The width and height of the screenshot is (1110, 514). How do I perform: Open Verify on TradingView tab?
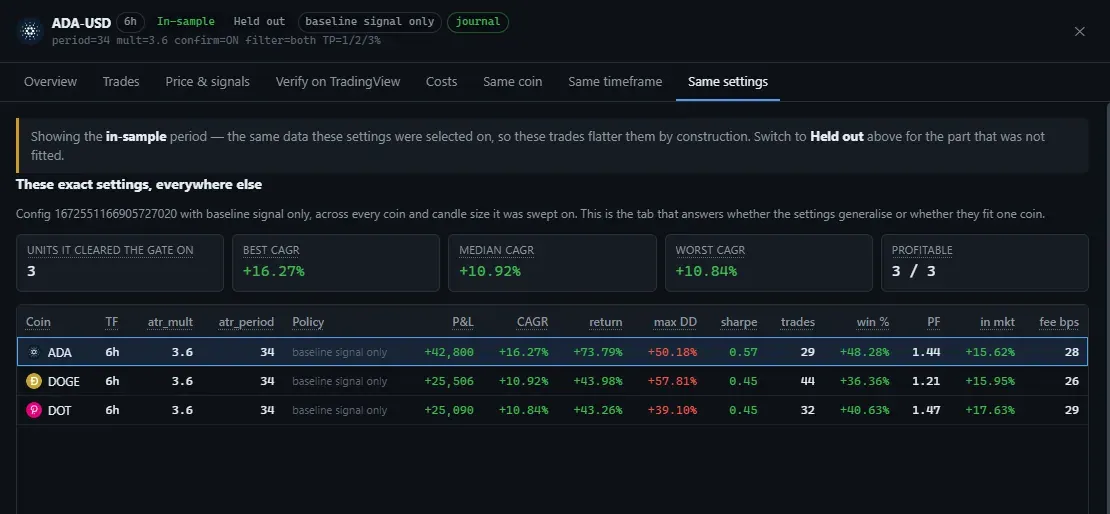point(338,81)
